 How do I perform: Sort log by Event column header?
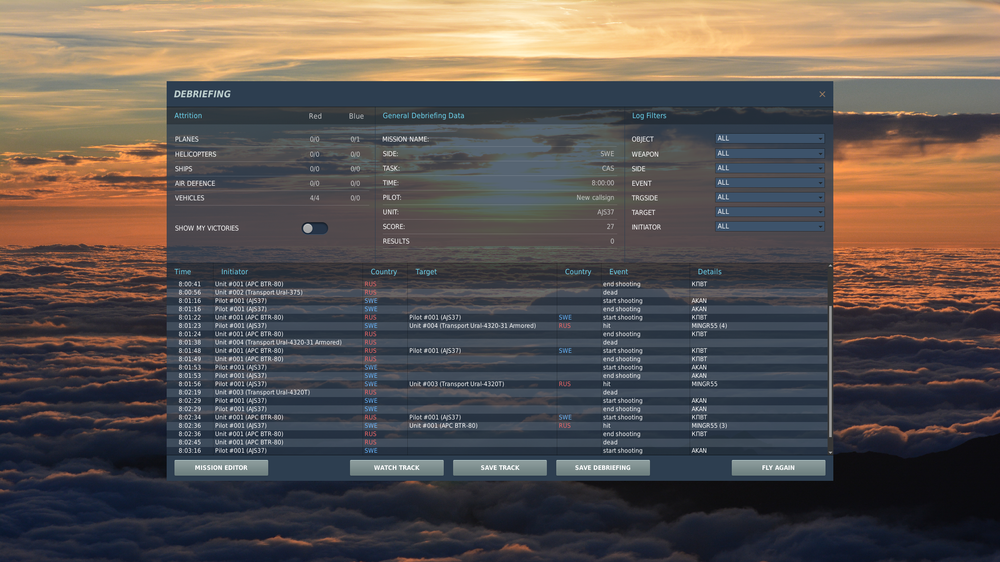tap(619, 272)
